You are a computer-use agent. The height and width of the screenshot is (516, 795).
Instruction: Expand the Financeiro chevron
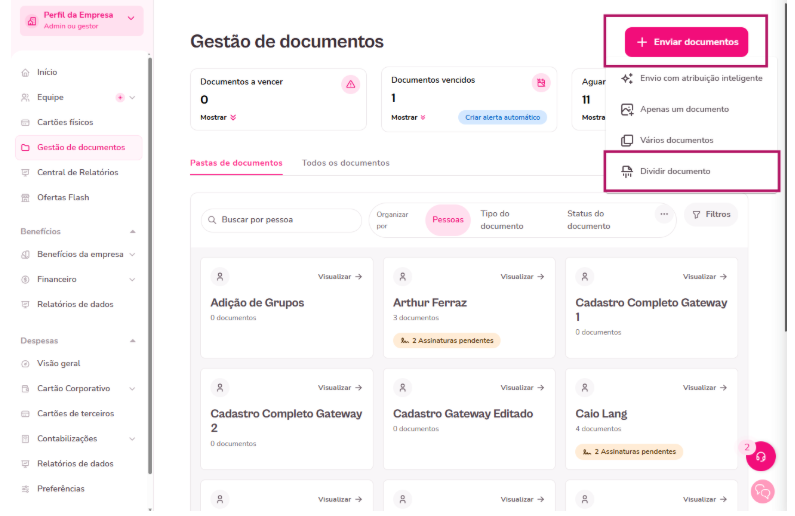coord(132,279)
